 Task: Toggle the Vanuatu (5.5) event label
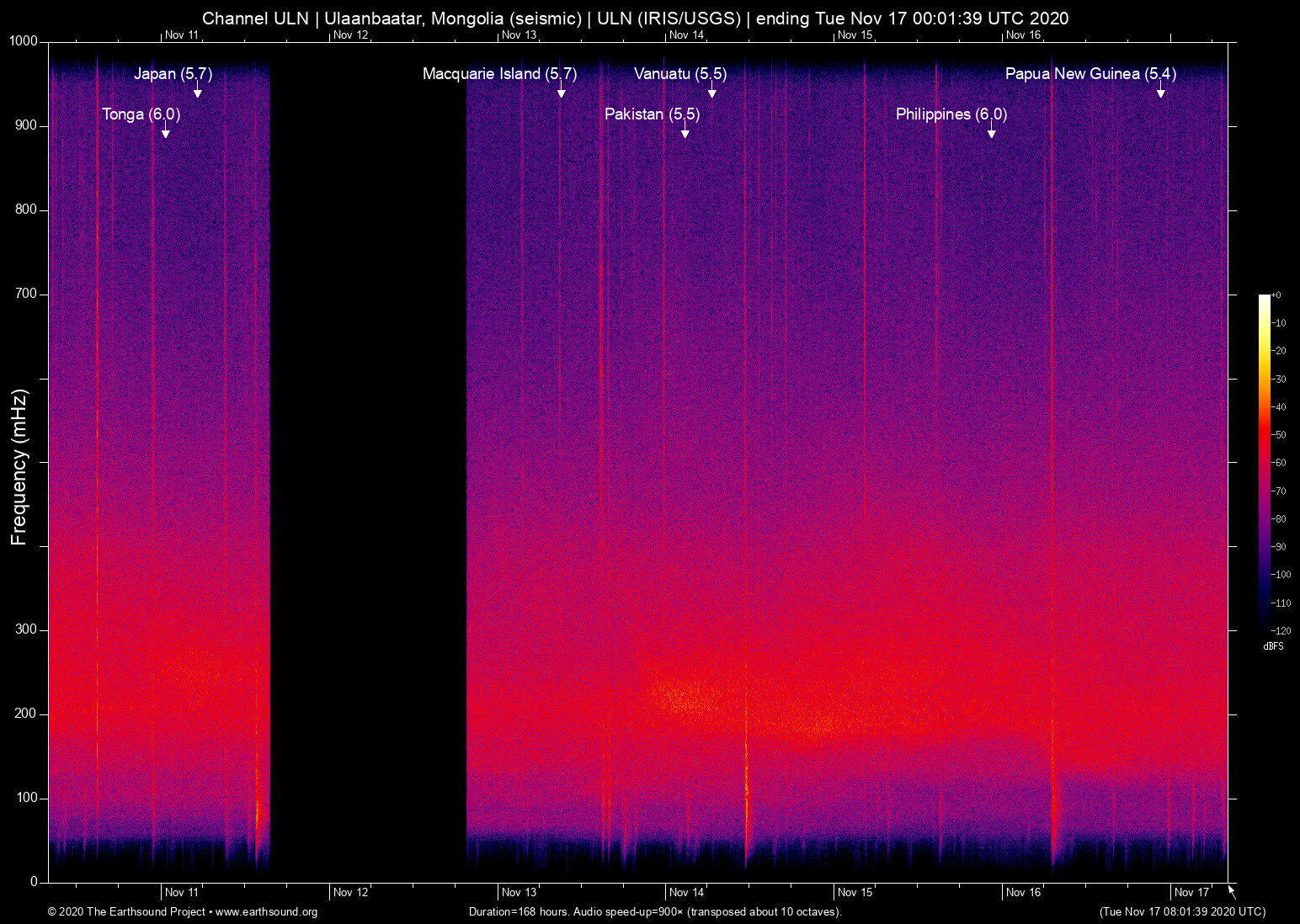pyautogui.click(x=680, y=74)
